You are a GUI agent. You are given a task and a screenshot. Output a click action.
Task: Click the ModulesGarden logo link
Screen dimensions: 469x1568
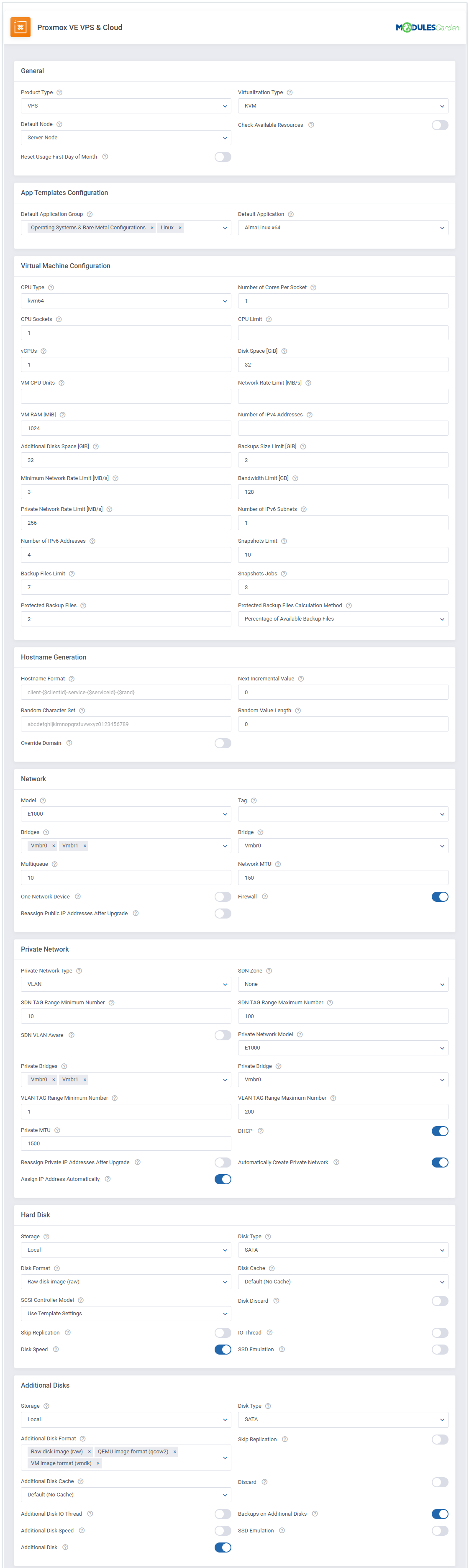[x=427, y=27]
